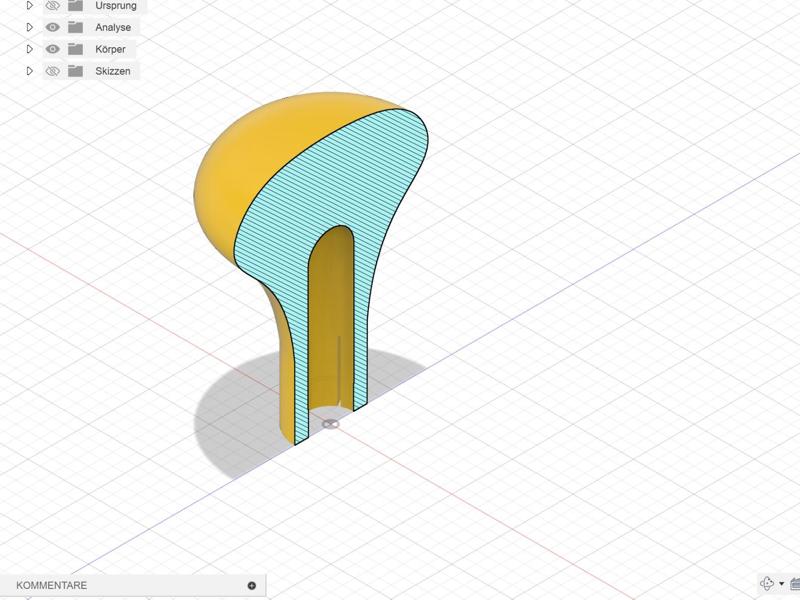
Task: Open the Orbit tool dropdown arrow
Action: [x=781, y=584]
